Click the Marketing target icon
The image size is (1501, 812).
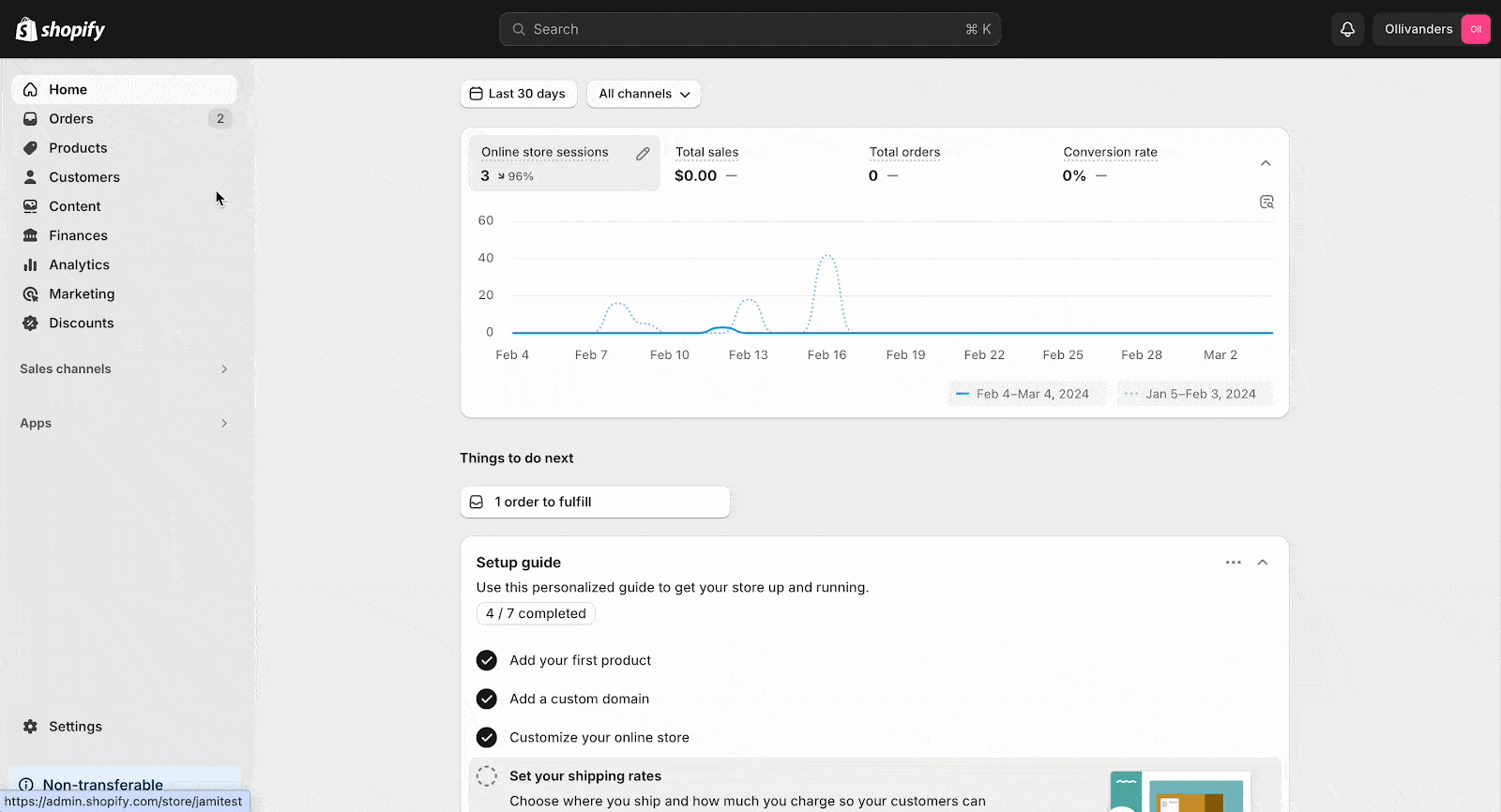(30, 293)
